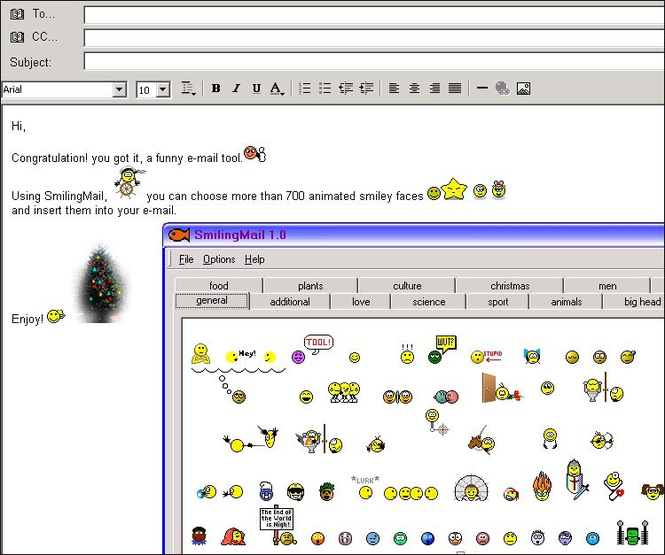Choose the horse-riding smiley
665x555 pixels.
pyautogui.click(x=482, y=440)
